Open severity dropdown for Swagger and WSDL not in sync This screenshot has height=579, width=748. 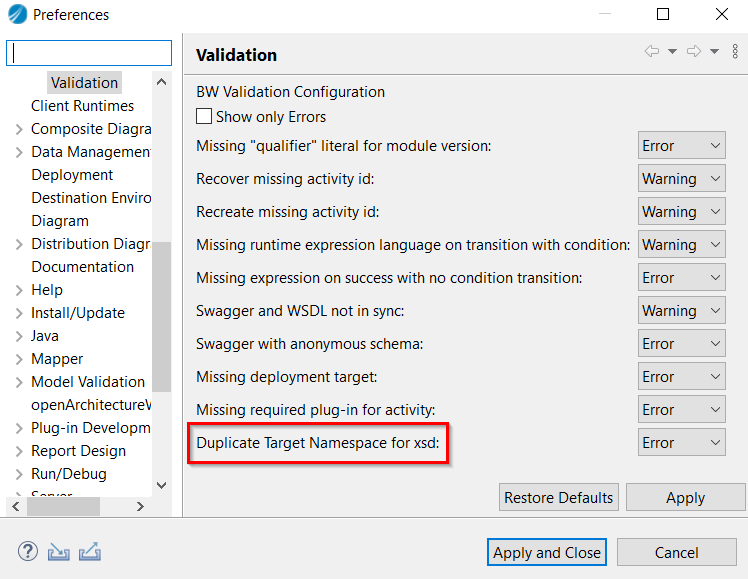coord(682,311)
